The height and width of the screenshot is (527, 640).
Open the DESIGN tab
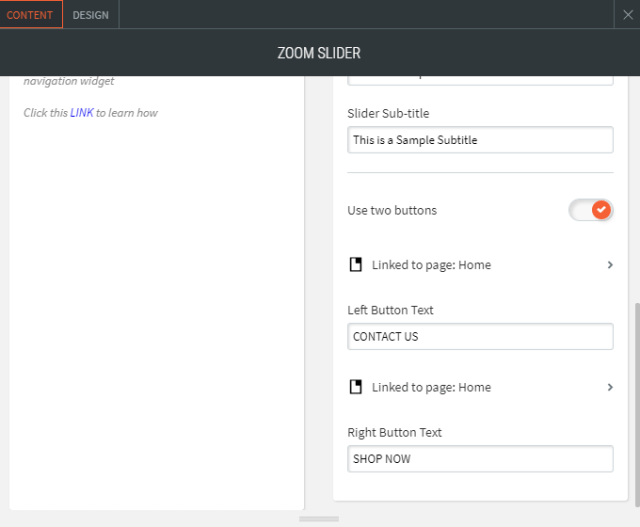pos(91,15)
